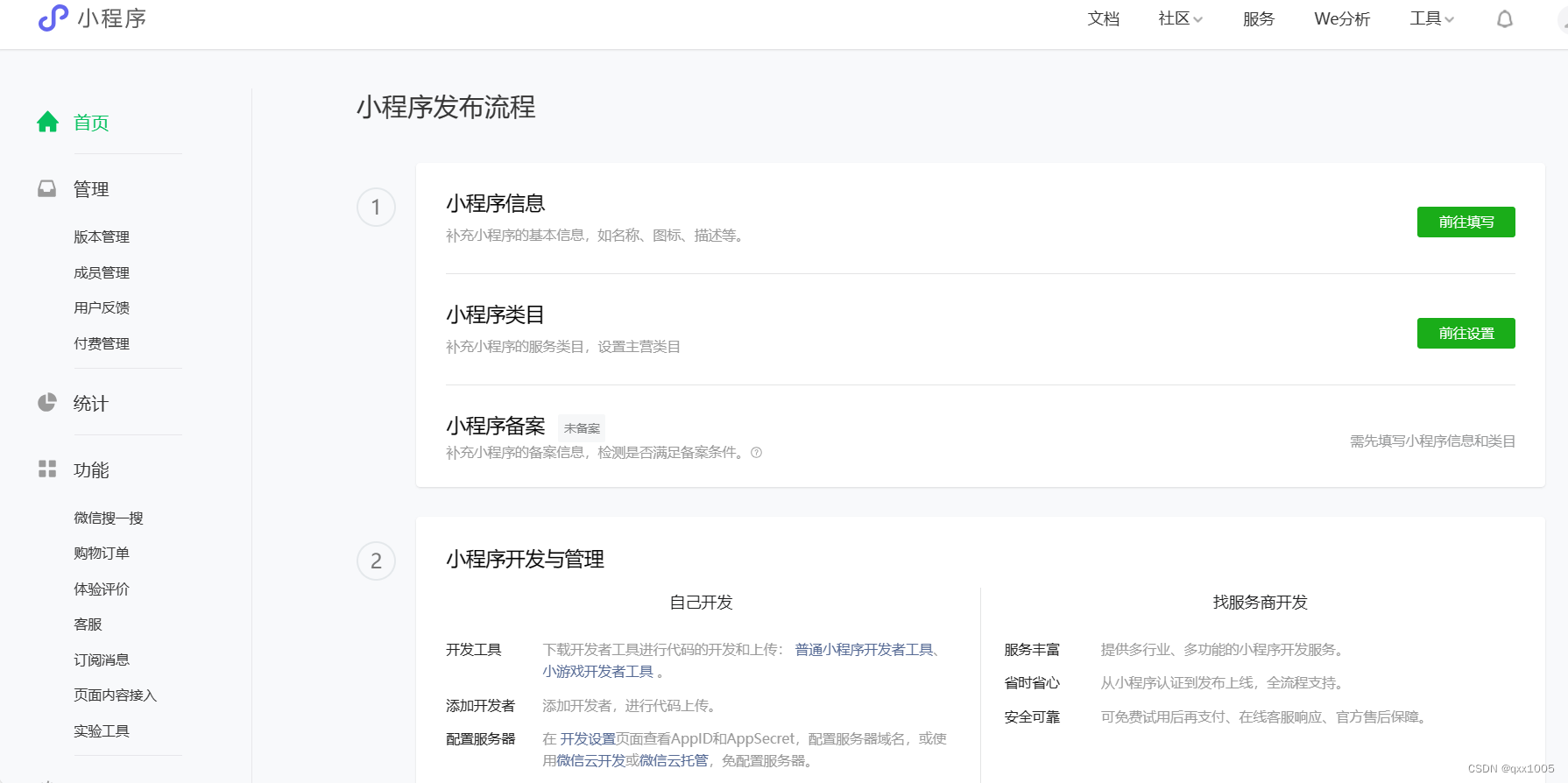
Task: Open 页面内容接入 feature
Action: (116, 695)
